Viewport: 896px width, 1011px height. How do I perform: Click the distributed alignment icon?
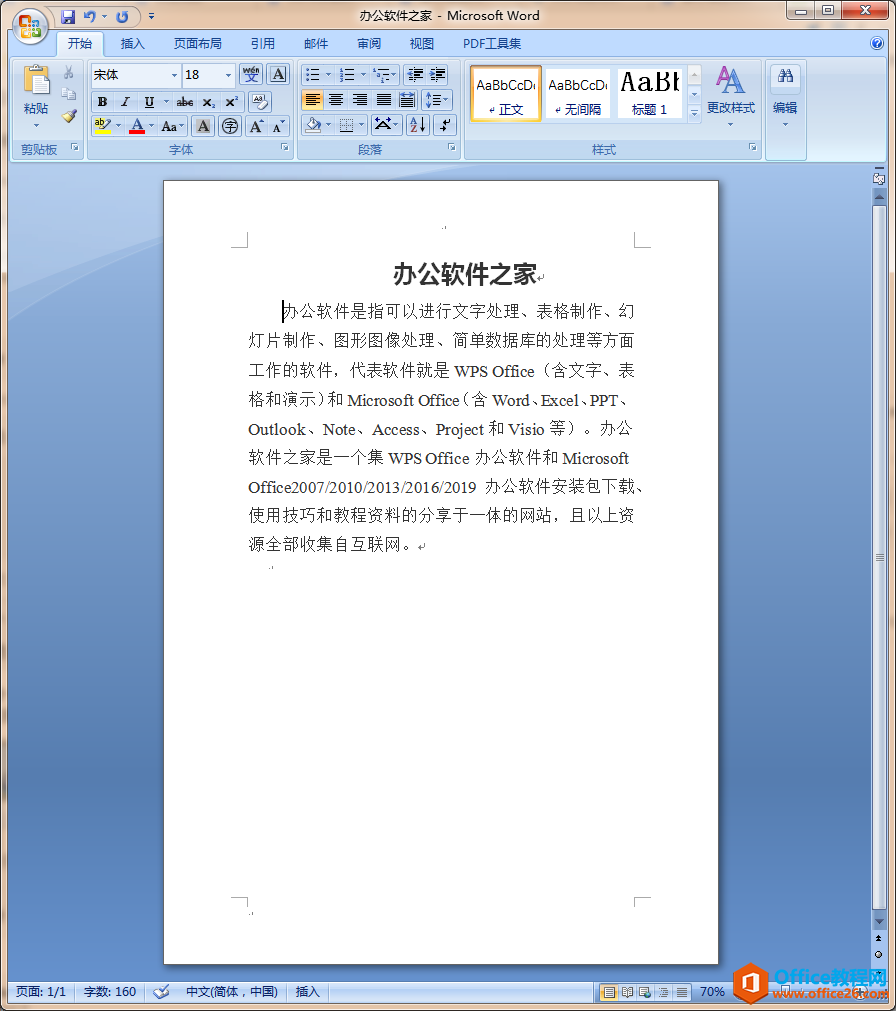click(x=407, y=100)
